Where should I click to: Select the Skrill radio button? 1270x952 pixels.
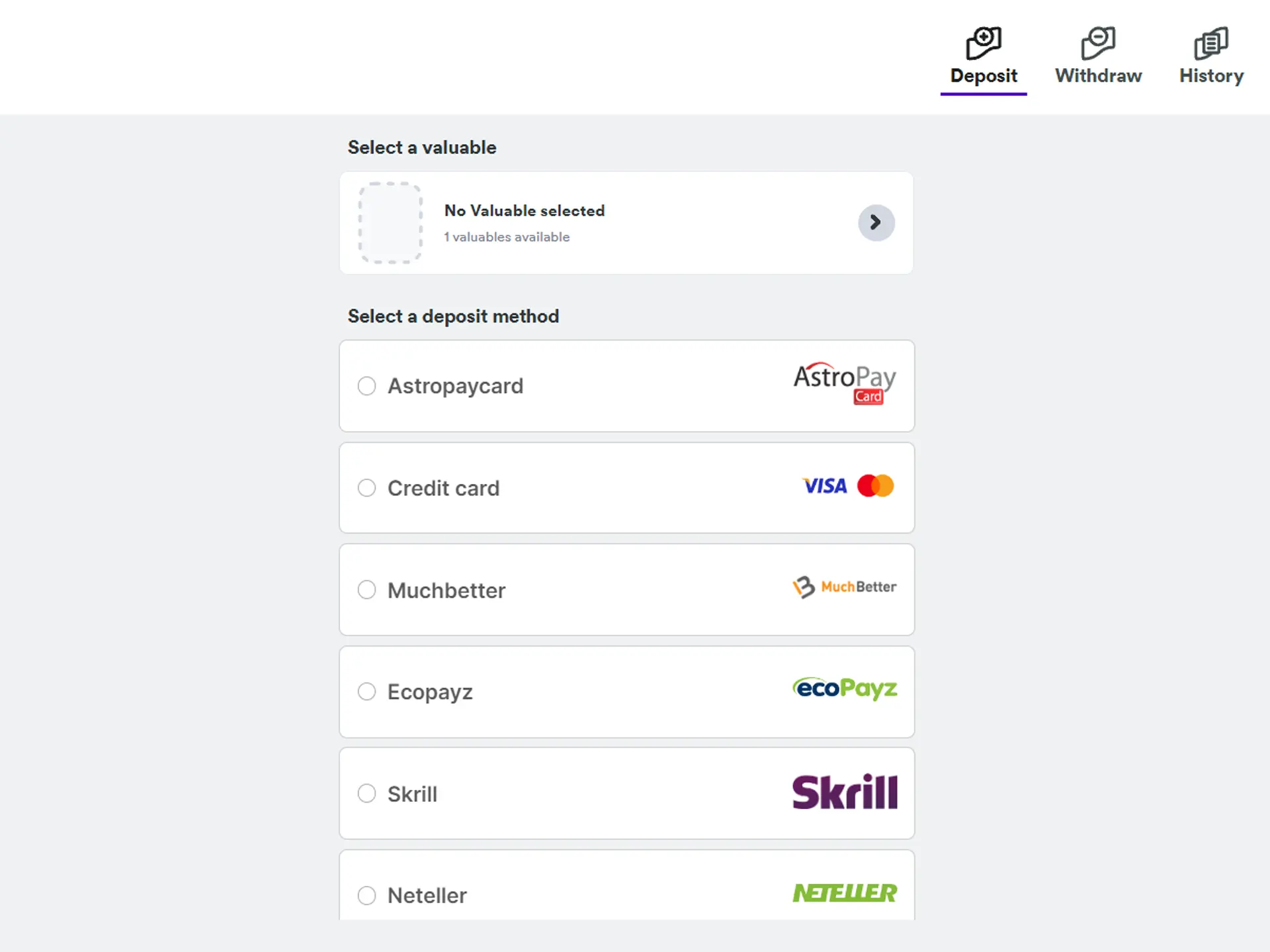(x=366, y=793)
